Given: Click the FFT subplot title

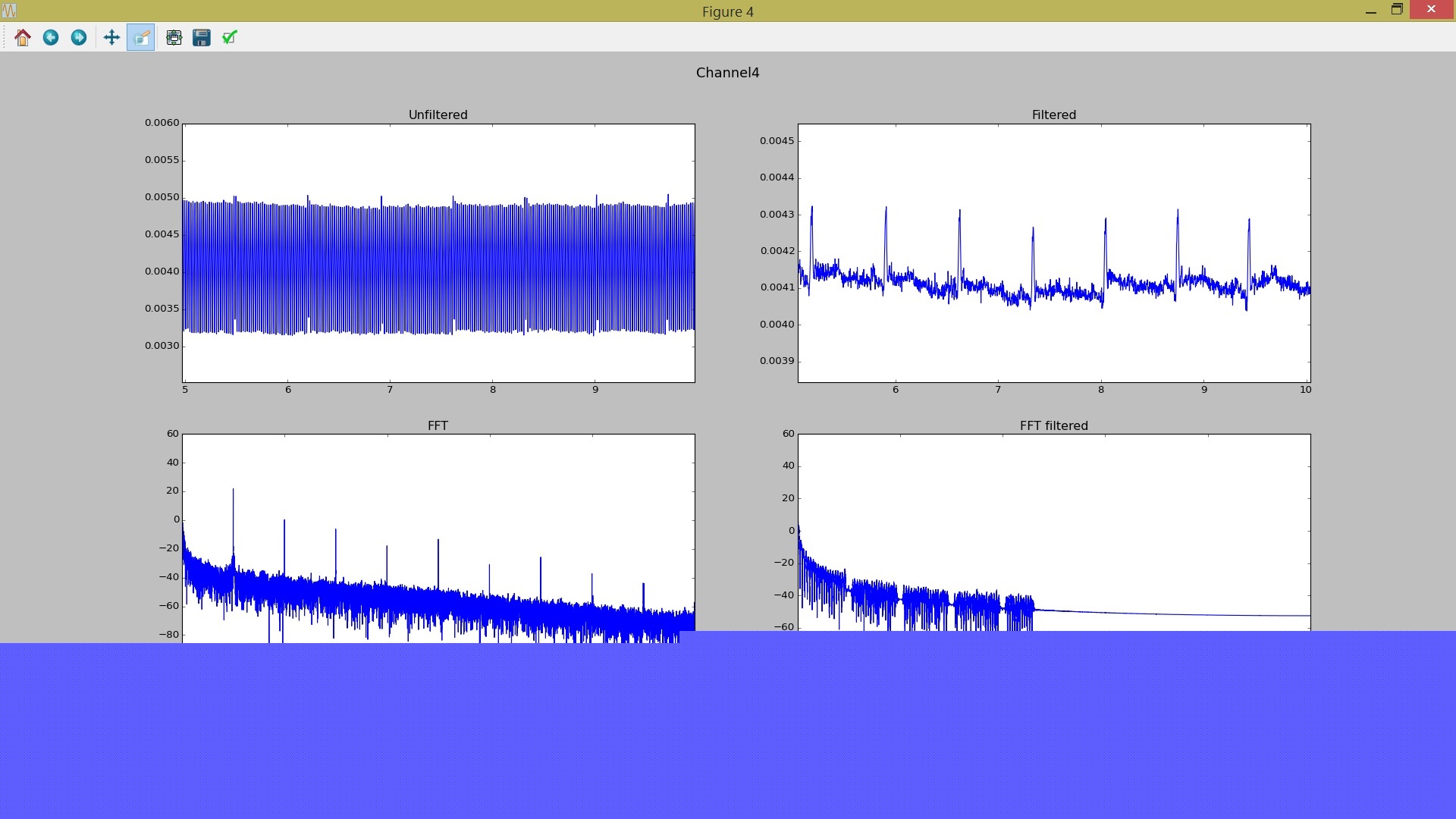Looking at the screenshot, I should (x=438, y=425).
